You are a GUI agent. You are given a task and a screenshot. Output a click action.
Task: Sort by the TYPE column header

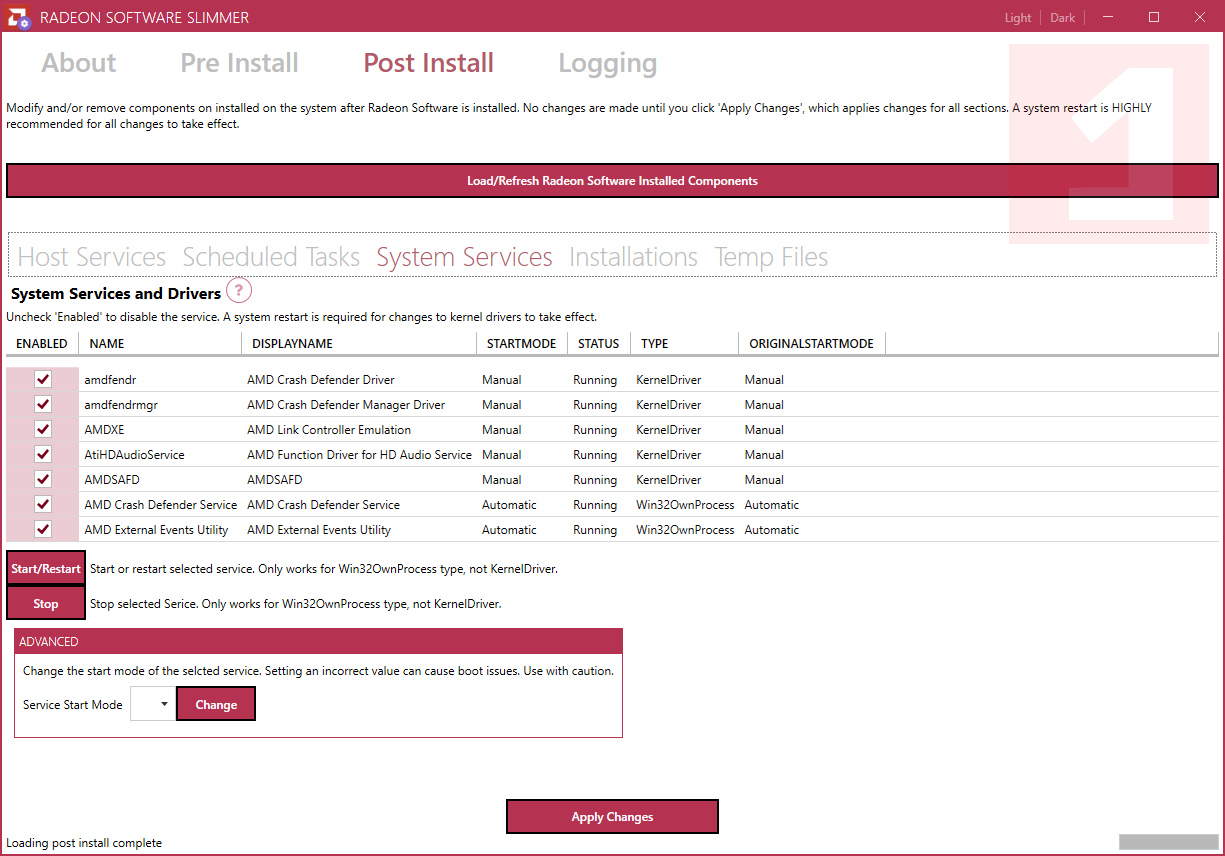pyautogui.click(x=684, y=343)
